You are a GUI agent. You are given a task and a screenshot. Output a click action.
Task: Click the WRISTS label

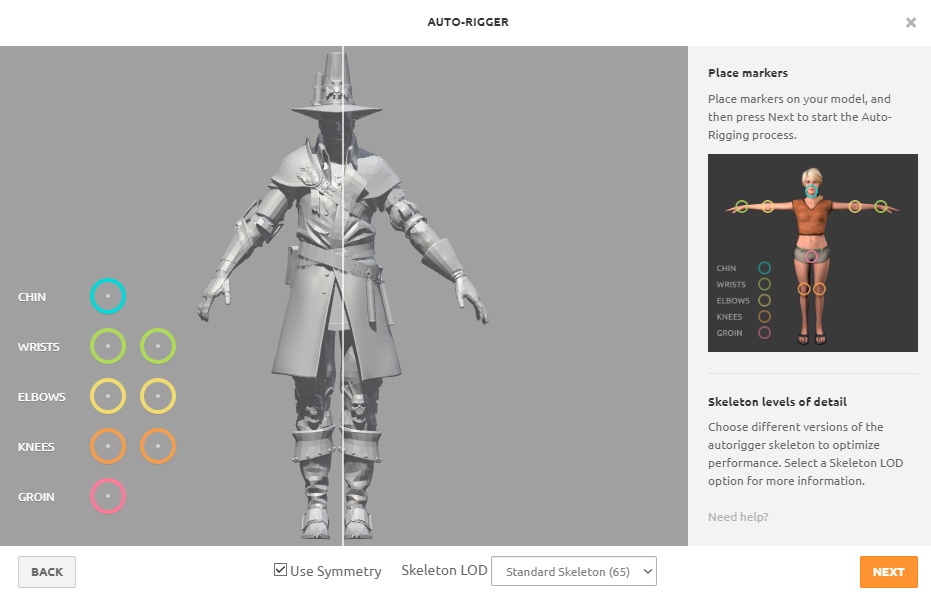tap(39, 346)
